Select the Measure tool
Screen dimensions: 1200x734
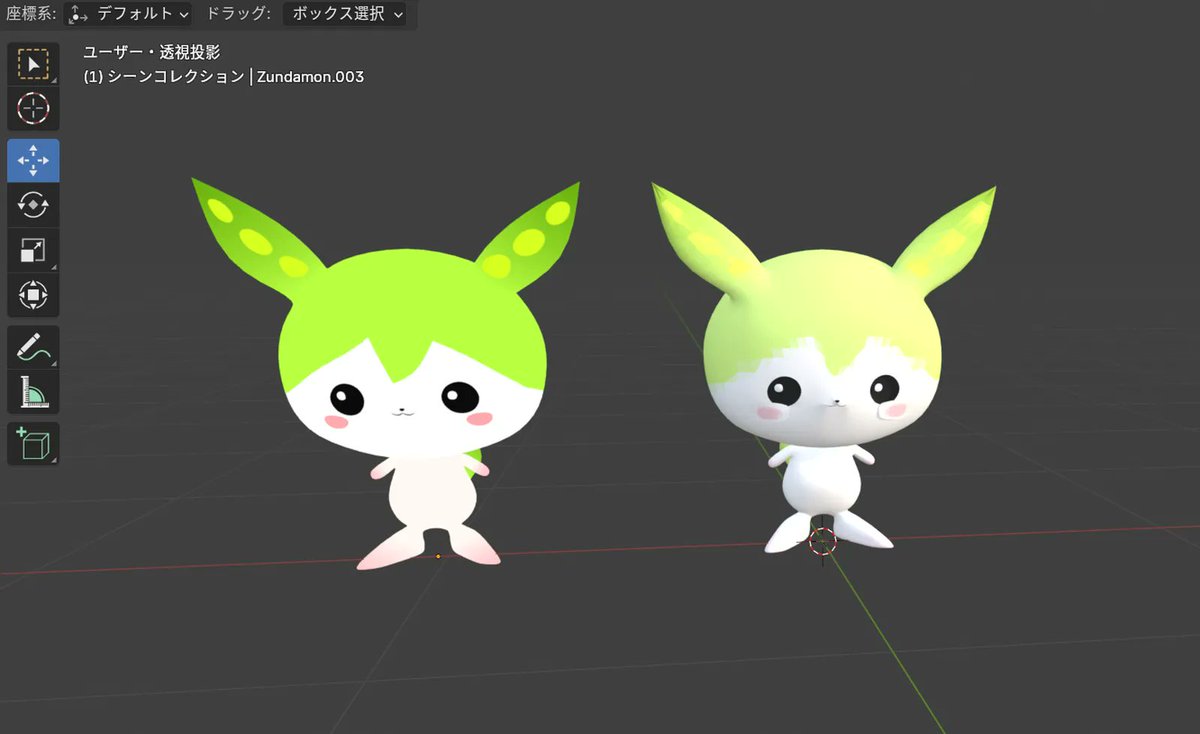[x=33, y=392]
